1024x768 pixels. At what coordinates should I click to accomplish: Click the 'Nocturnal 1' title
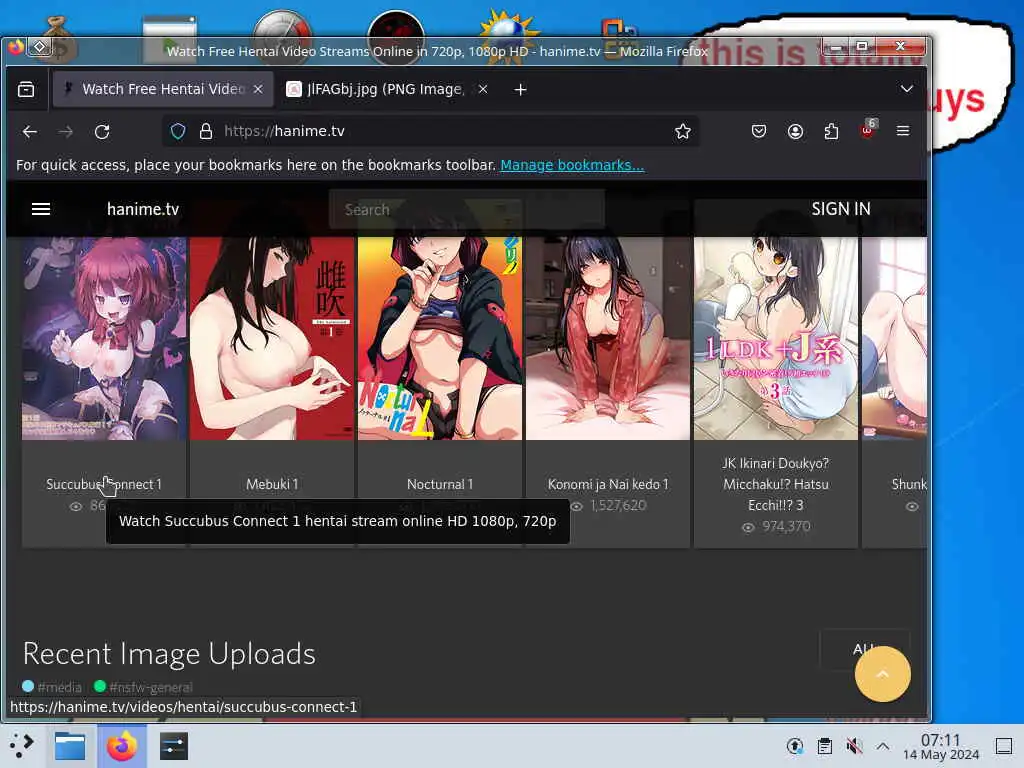coord(440,485)
